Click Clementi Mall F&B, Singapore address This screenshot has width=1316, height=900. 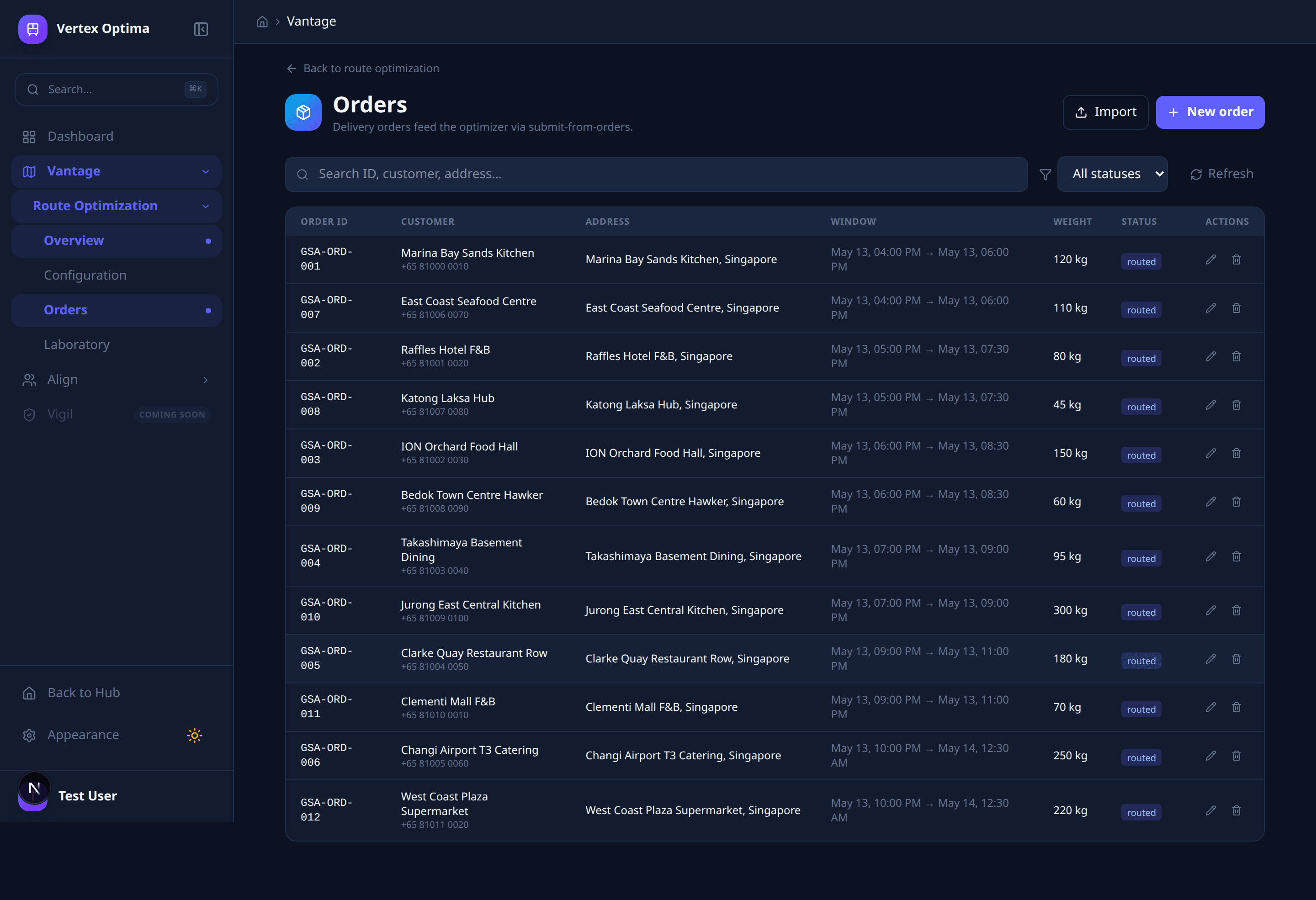click(661, 707)
